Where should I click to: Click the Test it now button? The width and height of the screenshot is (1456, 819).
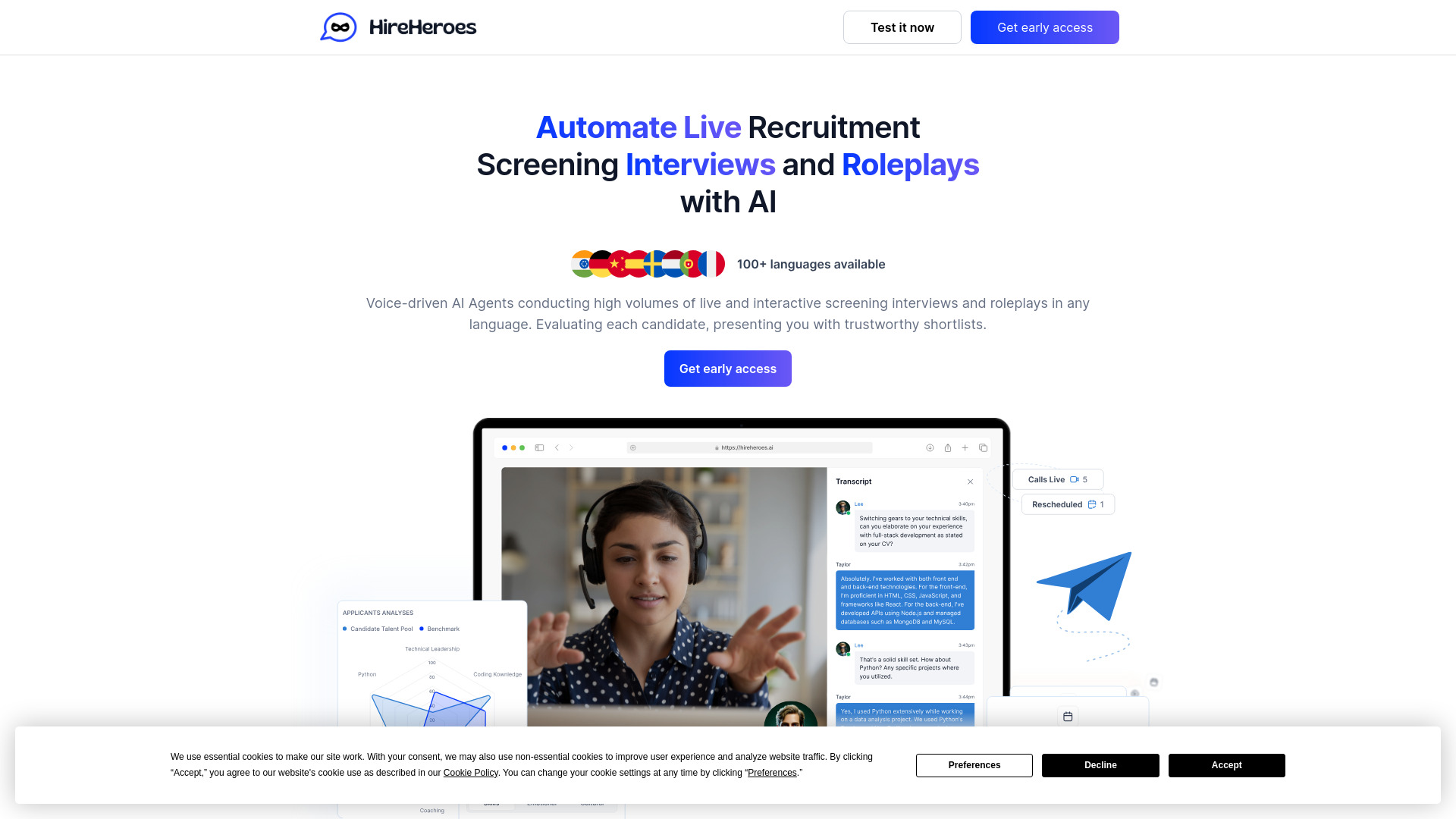tap(902, 27)
